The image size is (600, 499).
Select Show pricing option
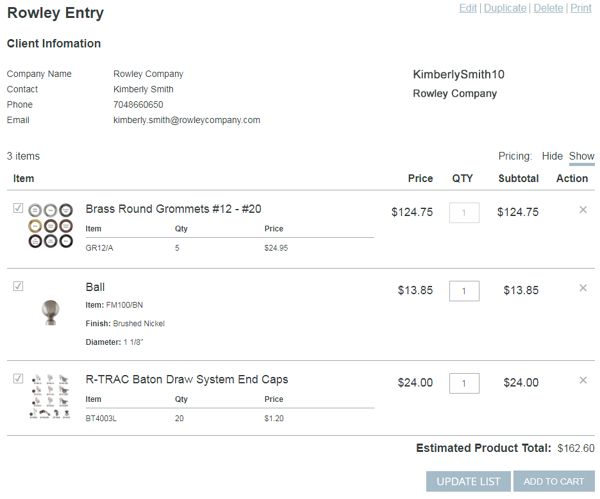point(582,156)
